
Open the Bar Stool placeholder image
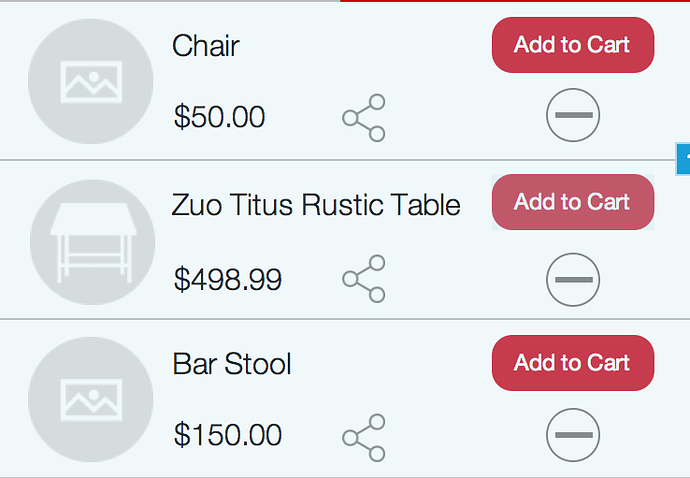(x=91, y=400)
